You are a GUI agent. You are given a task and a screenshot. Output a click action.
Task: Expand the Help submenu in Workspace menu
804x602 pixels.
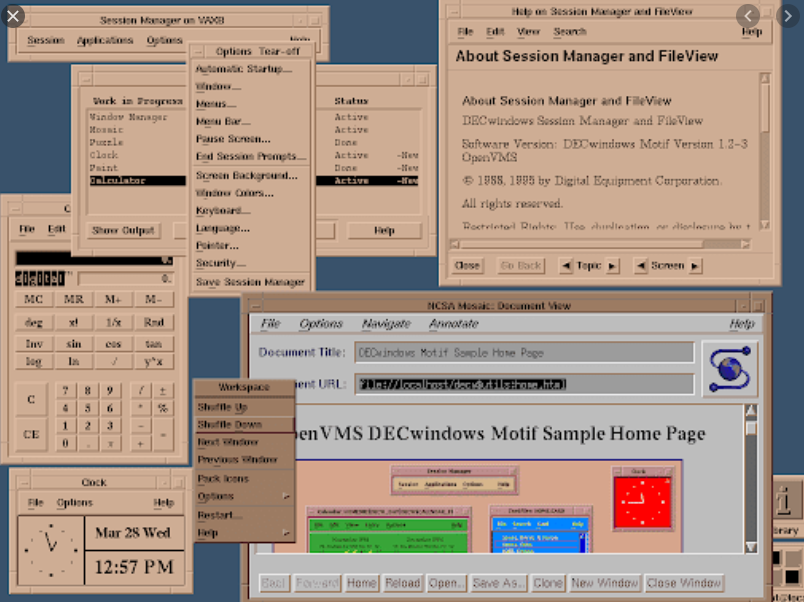(244, 533)
